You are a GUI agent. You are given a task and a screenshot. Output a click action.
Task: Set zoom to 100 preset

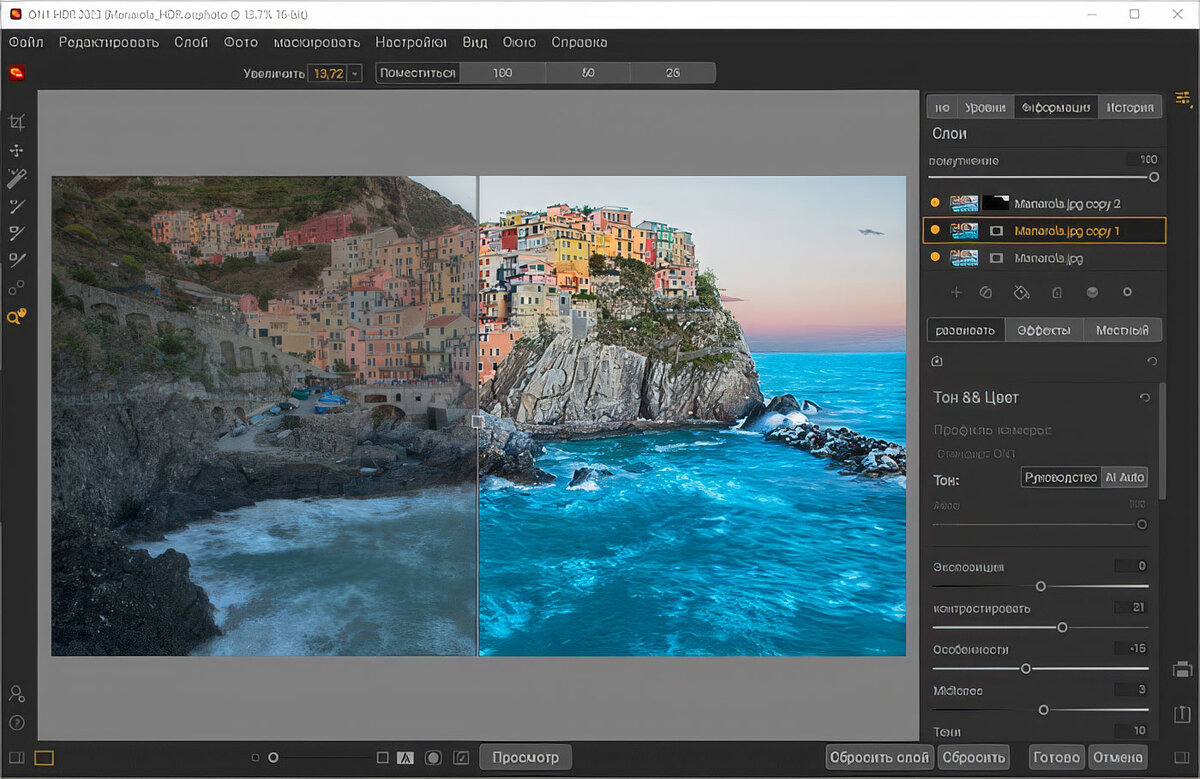click(x=502, y=73)
